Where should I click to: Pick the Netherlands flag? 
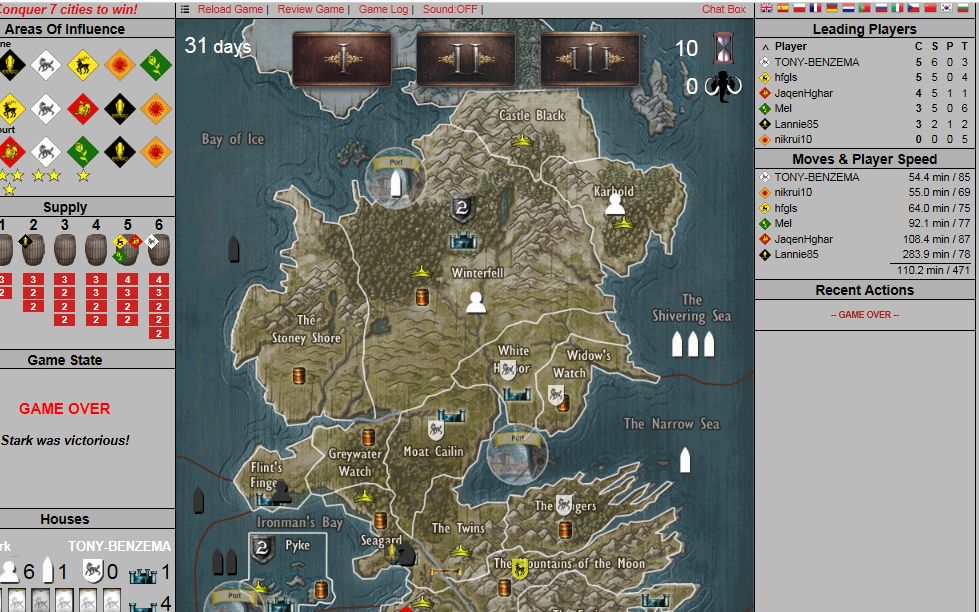point(848,8)
